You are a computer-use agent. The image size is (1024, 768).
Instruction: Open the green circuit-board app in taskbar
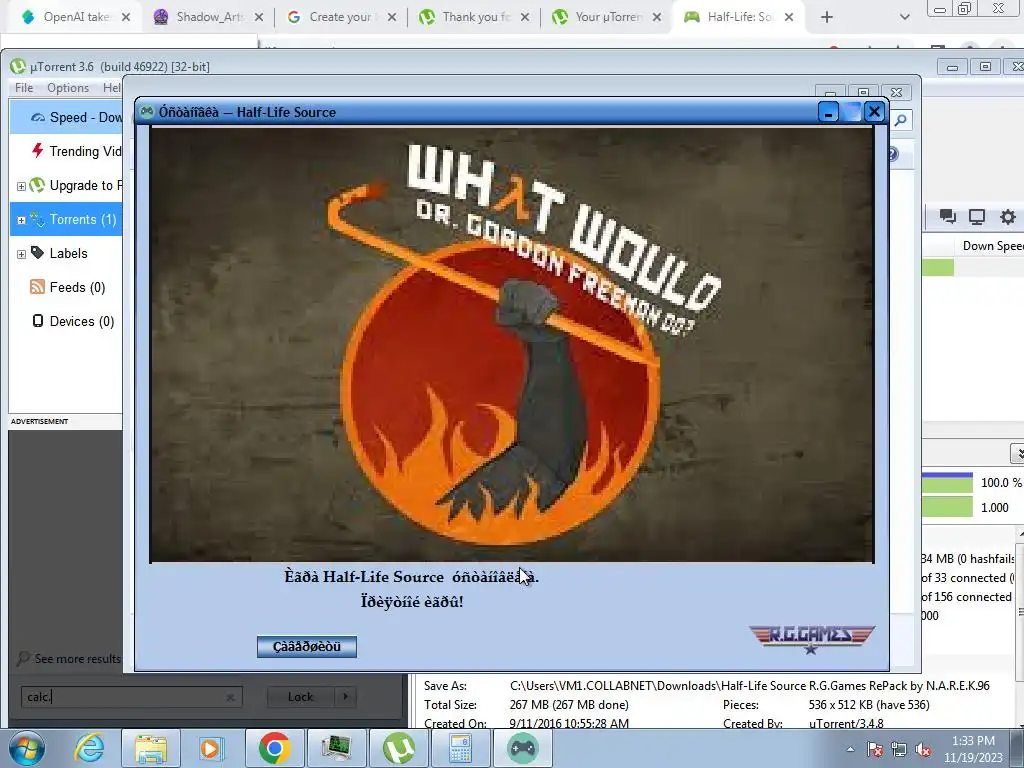[x=336, y=748]
